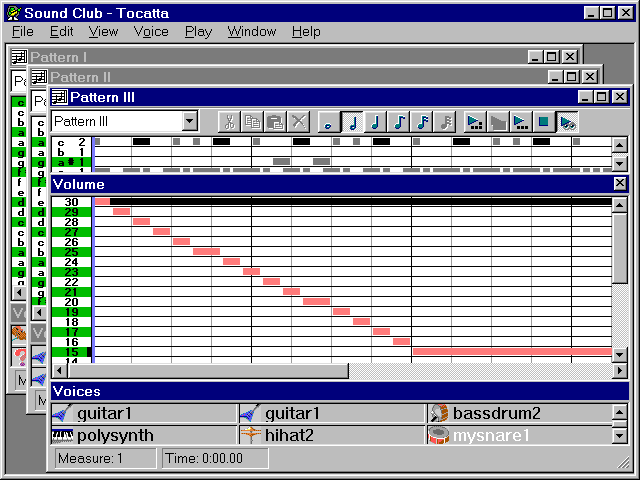This screenshot has width=640, height=480.
Task: Click the Time: 0:00.00 status field
Action: pos(215,458)
